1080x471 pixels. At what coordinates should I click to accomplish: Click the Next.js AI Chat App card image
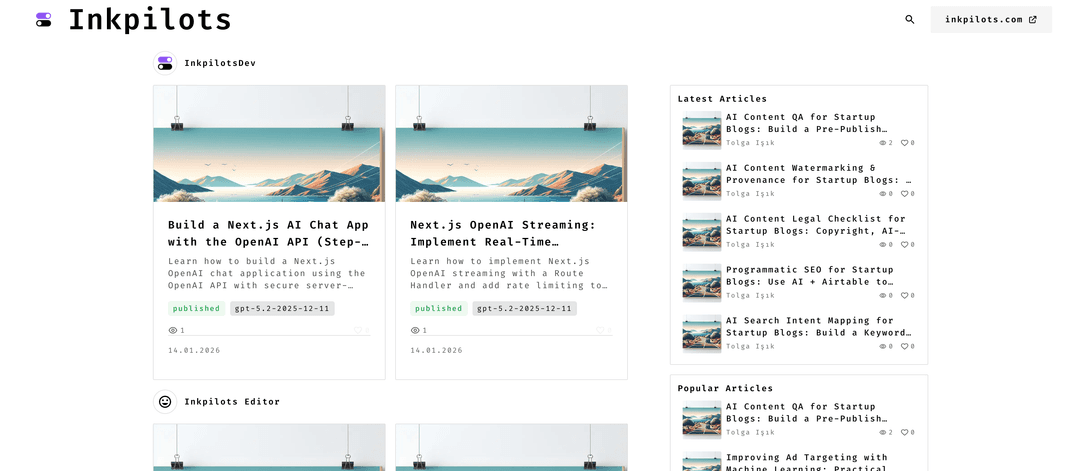coord(269,143)
